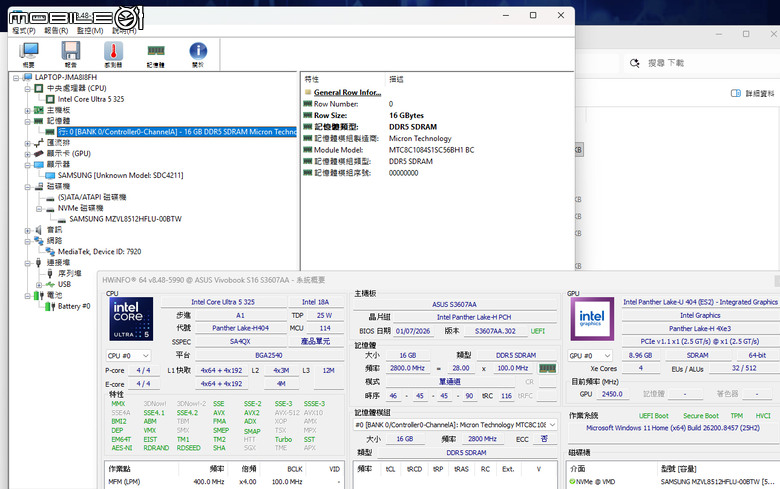780x489 pixels.
Task: Click the 搜尋 下載 search box in background window
Action: [x=666, y=63]
